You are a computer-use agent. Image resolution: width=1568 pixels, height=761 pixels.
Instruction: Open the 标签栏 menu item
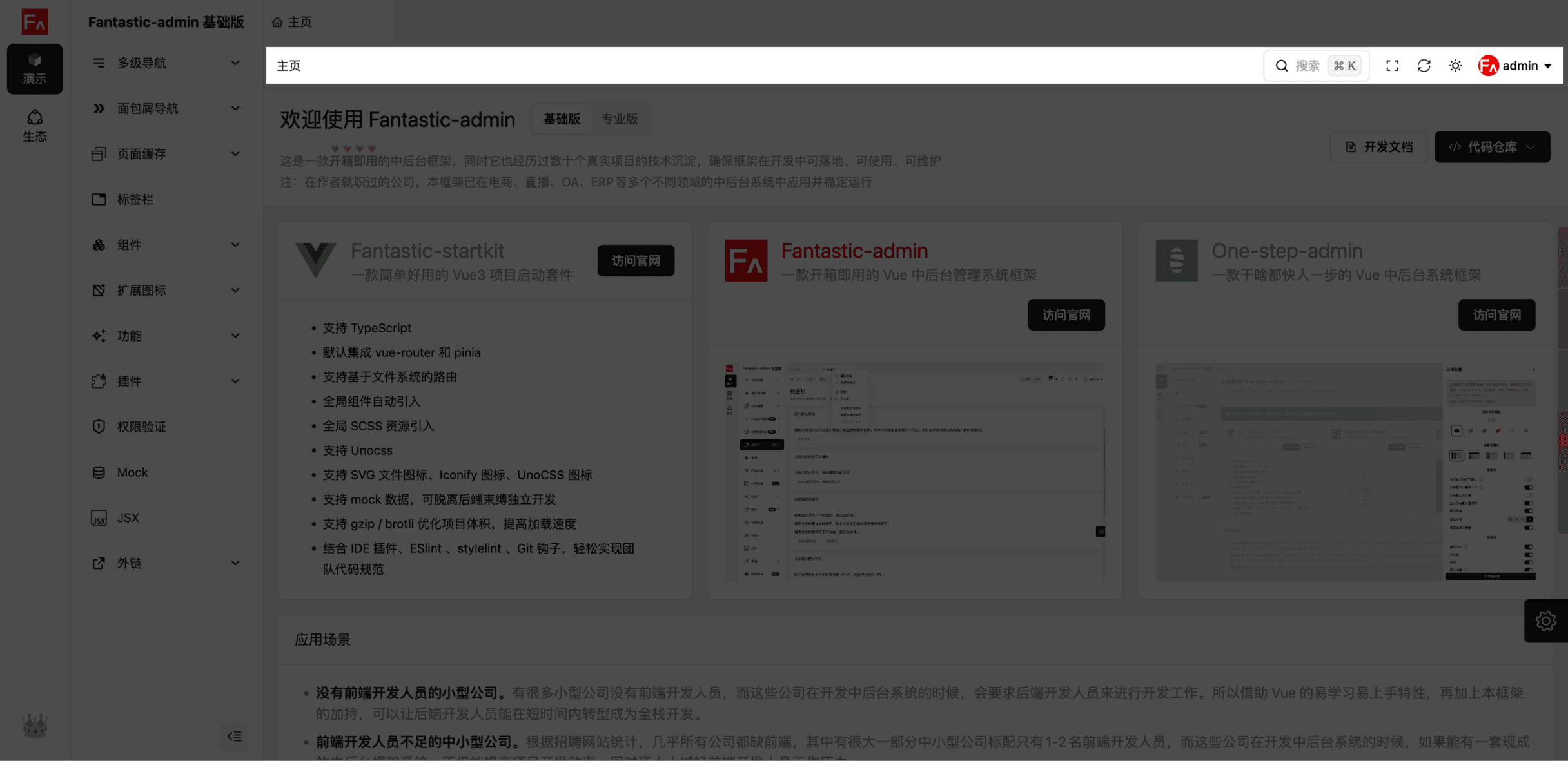(135, 200)
